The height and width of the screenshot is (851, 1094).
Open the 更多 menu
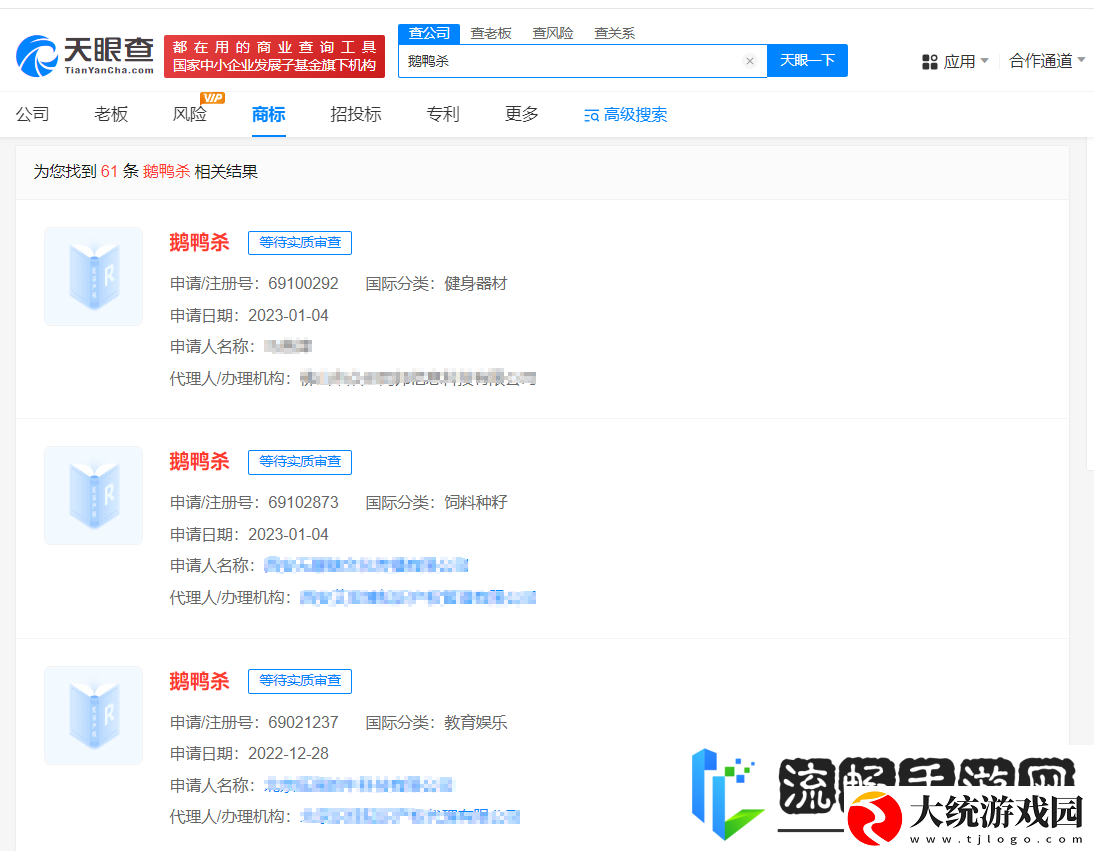click(x=522, y=114)
